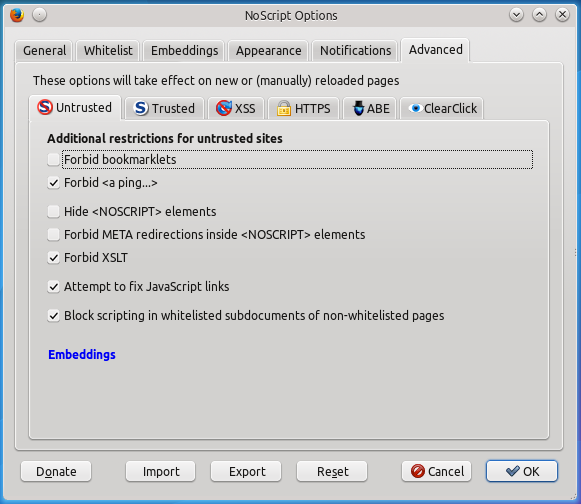Uncheck Forbid <a ping...> option

53,183
